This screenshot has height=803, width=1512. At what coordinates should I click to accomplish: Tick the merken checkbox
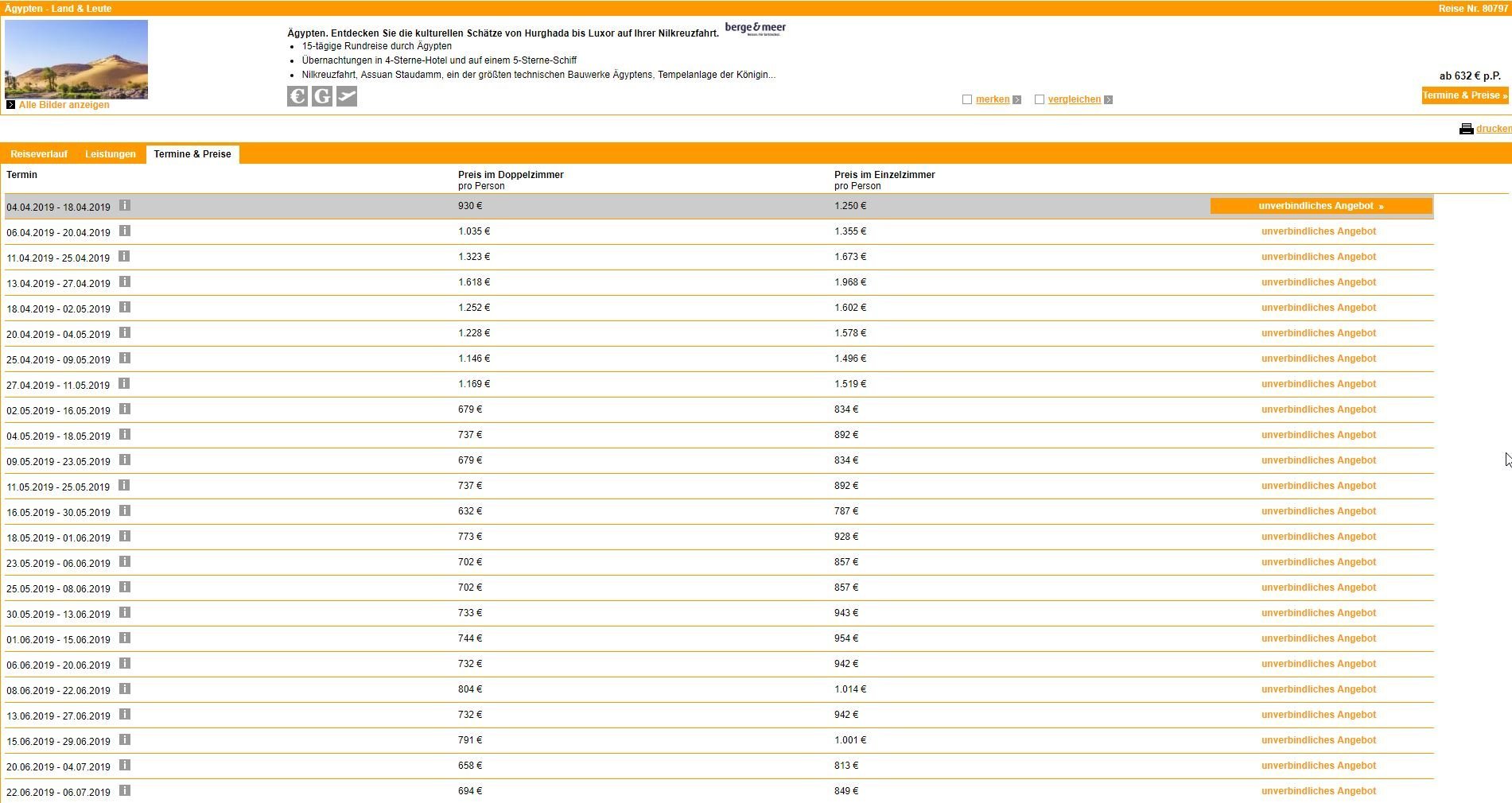tap(967, 99)
